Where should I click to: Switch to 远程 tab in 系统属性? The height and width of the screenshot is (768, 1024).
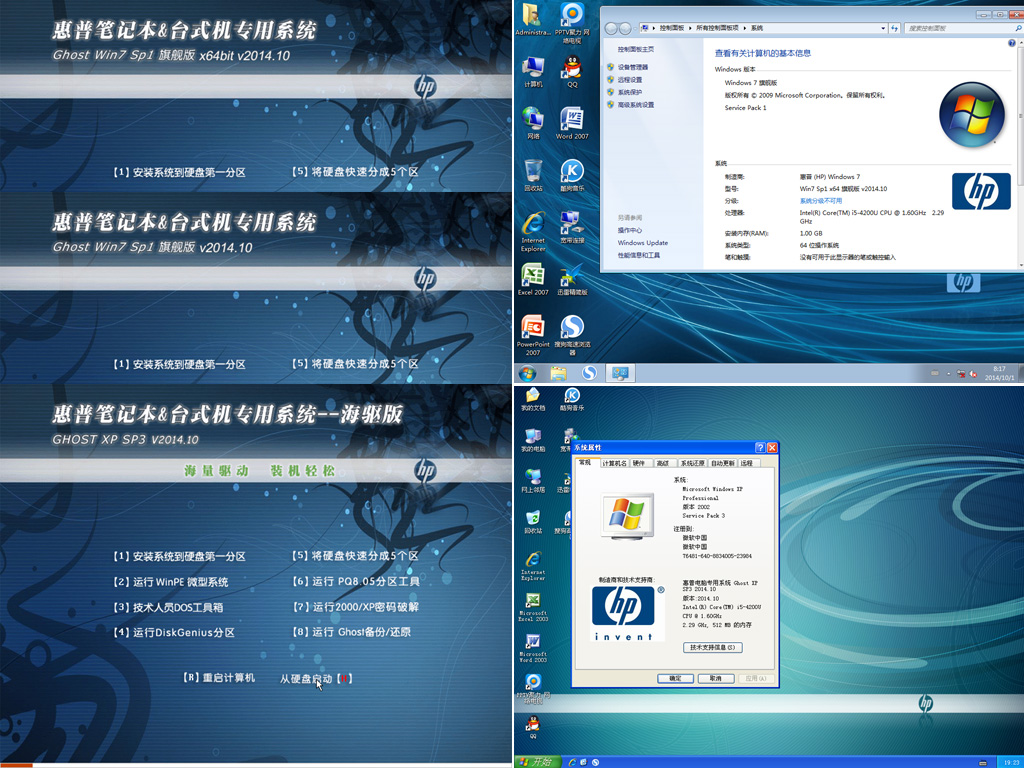tap(747, 463)
